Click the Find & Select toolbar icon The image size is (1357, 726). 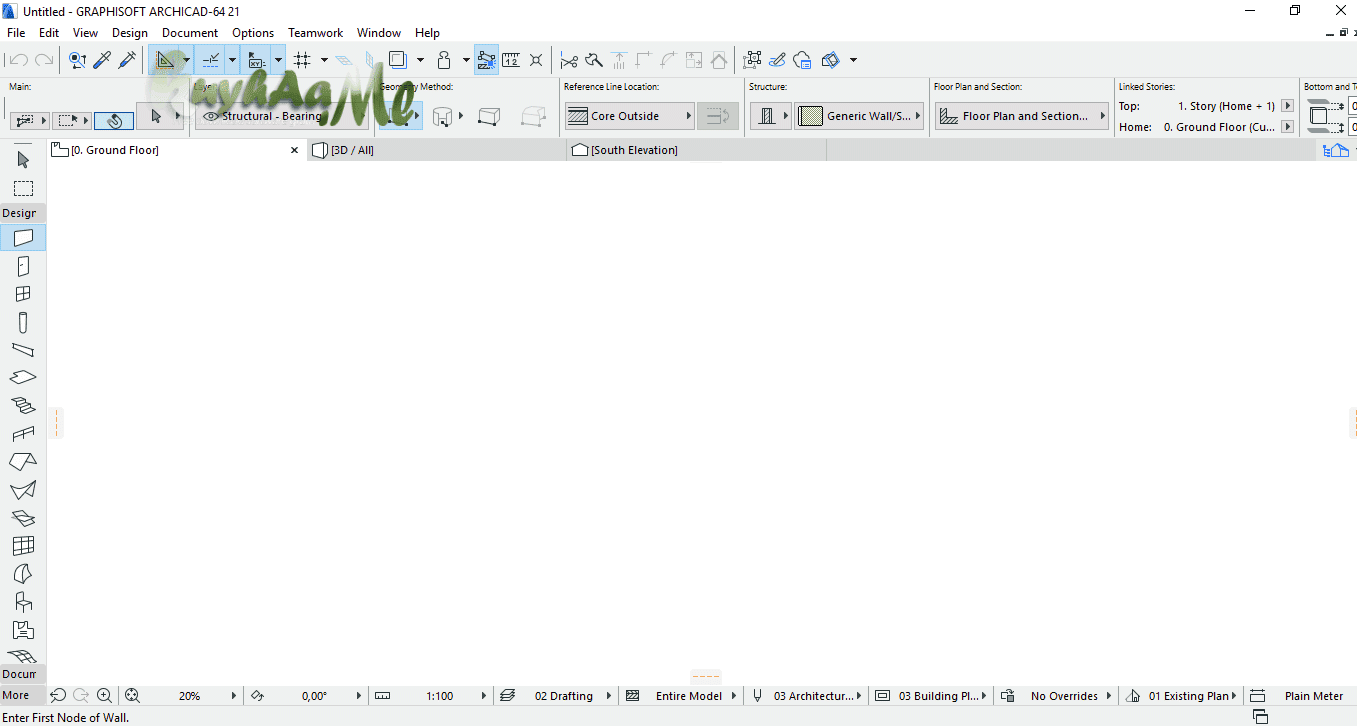tap(78, 60)
